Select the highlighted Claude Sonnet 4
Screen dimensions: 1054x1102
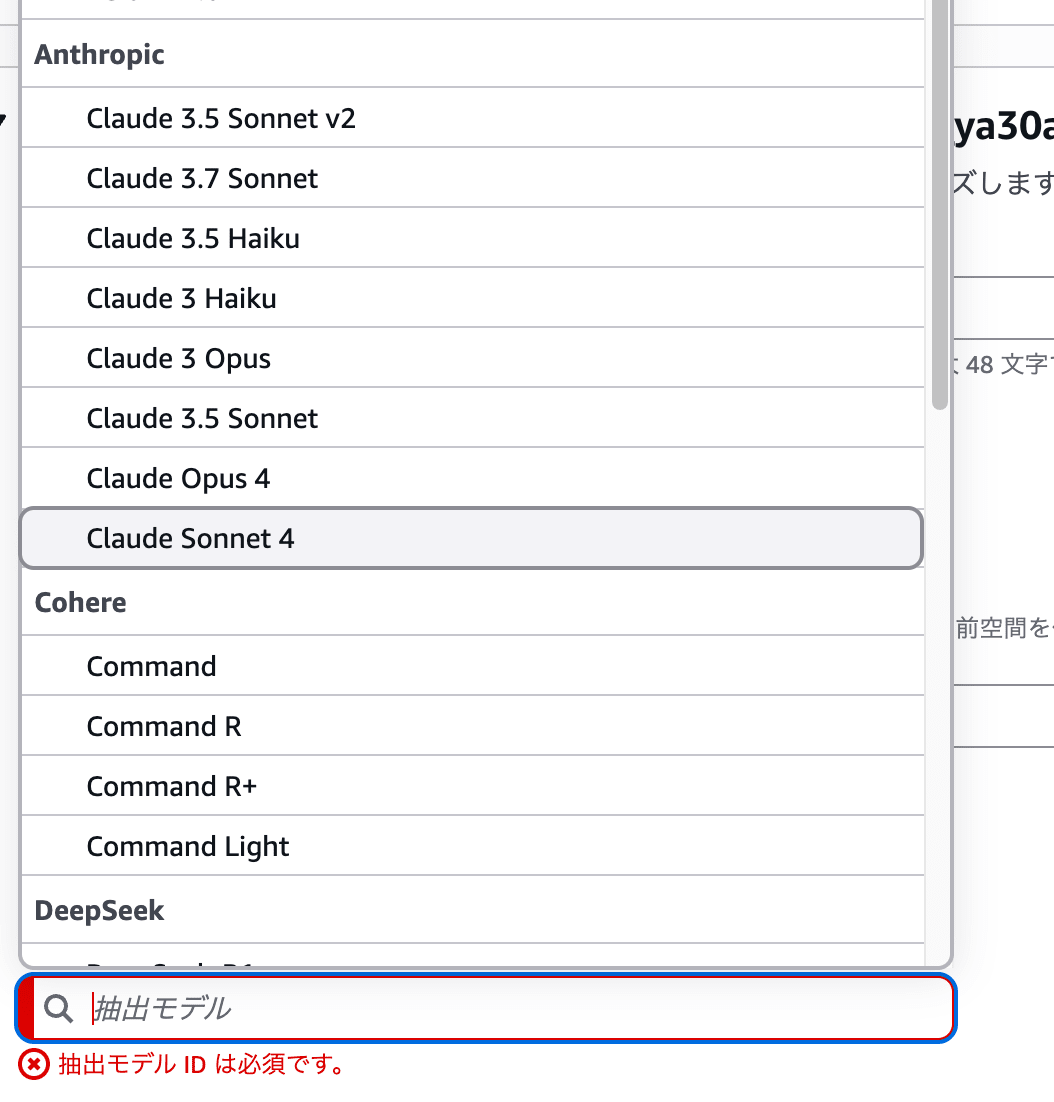[x=190, y=539]
